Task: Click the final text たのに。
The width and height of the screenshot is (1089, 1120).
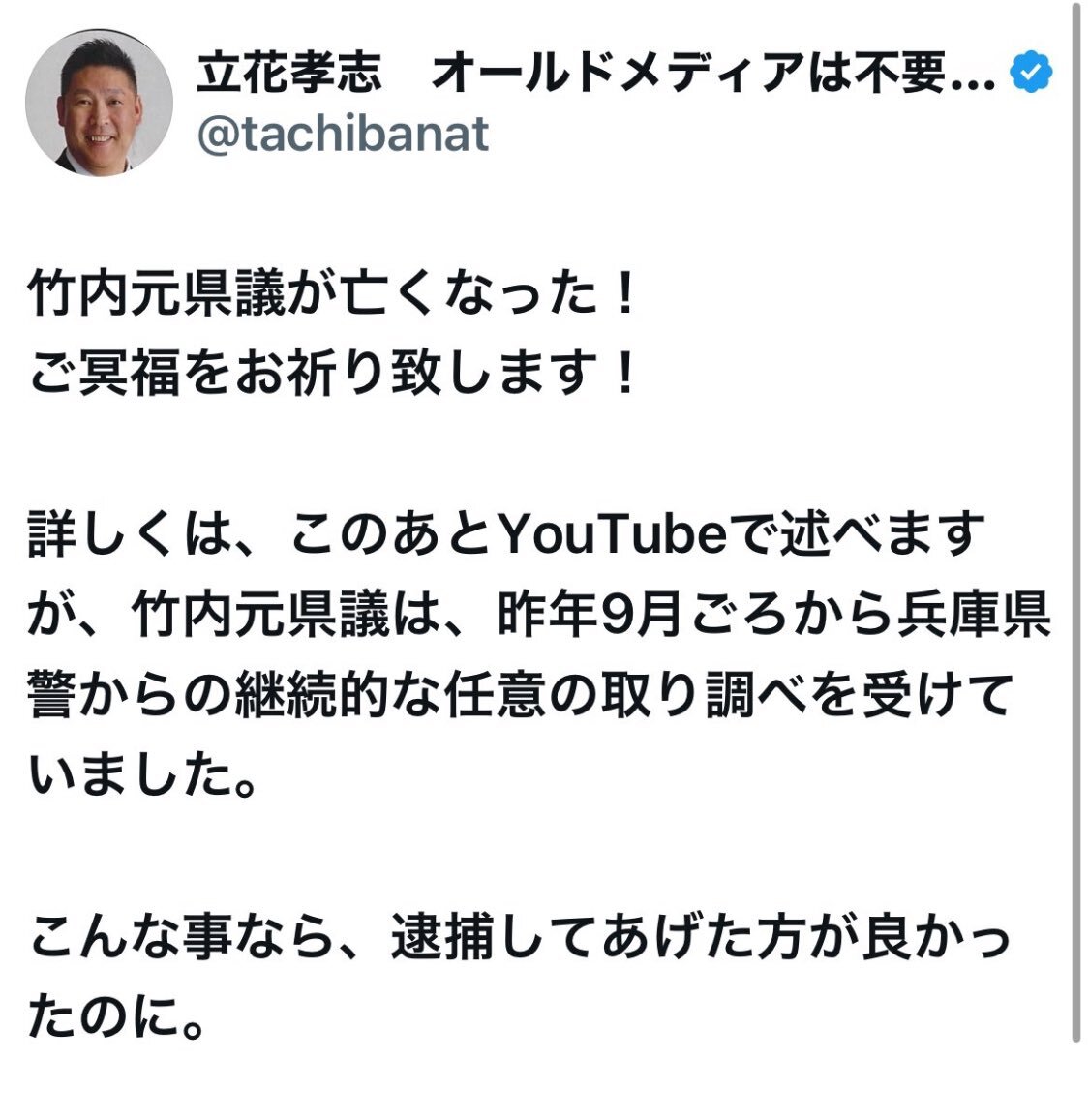Action: click(x=116, y=1016)
